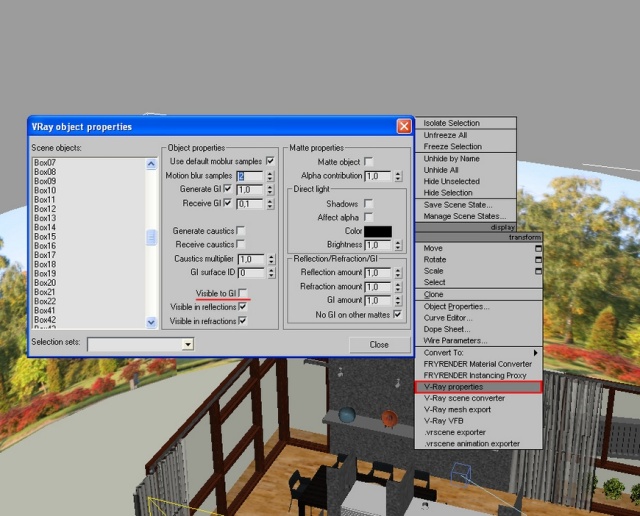Toggle Use default moblur samples checkbox

(x=270, y=161)
